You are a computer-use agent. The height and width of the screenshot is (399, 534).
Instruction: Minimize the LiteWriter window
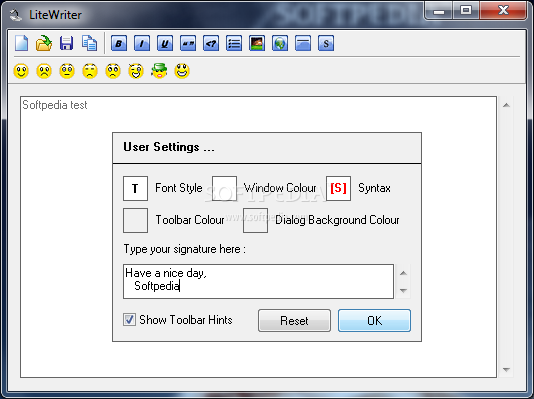click(x=439, y=11)
